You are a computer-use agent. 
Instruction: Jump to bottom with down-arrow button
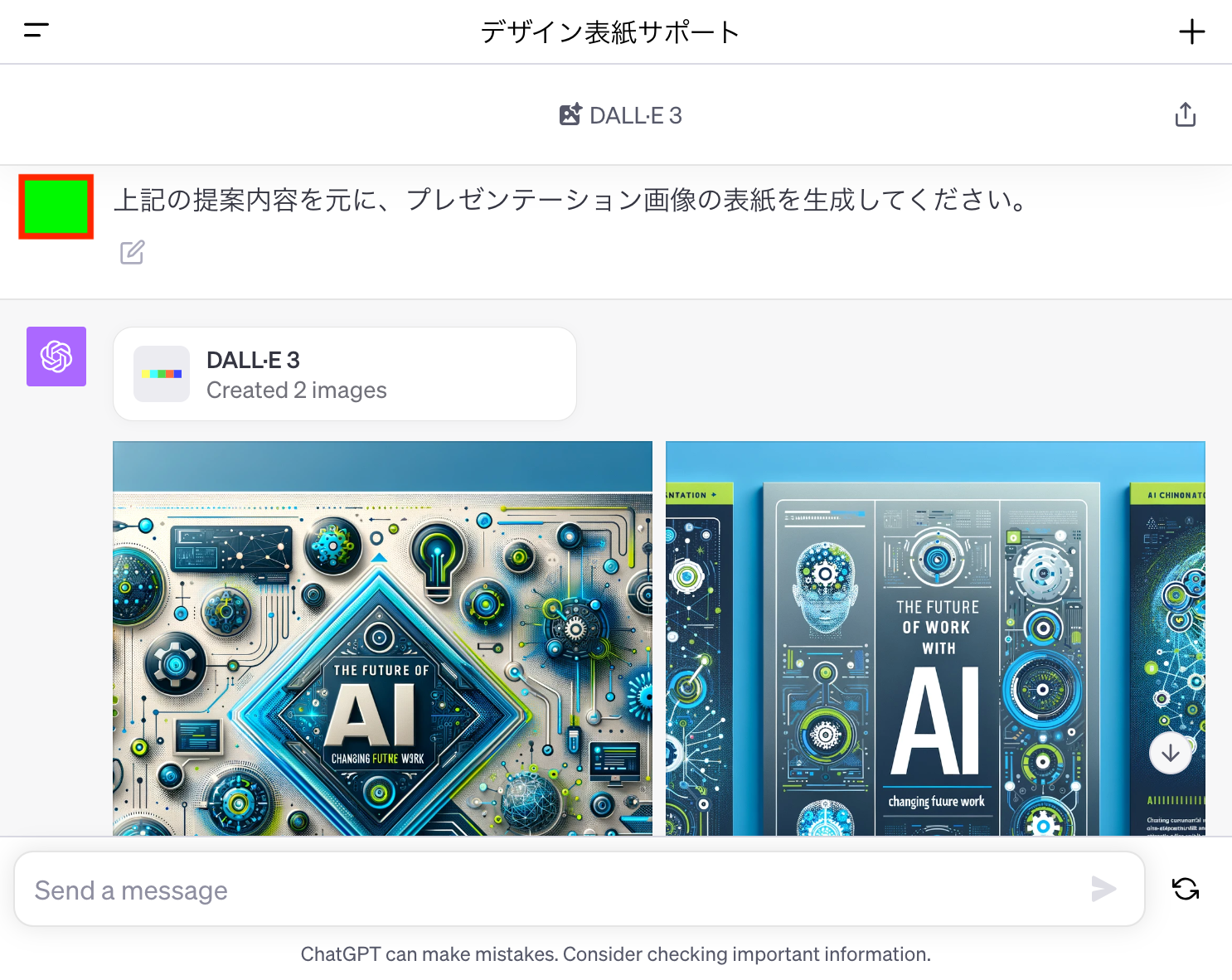click(1170, 753)
